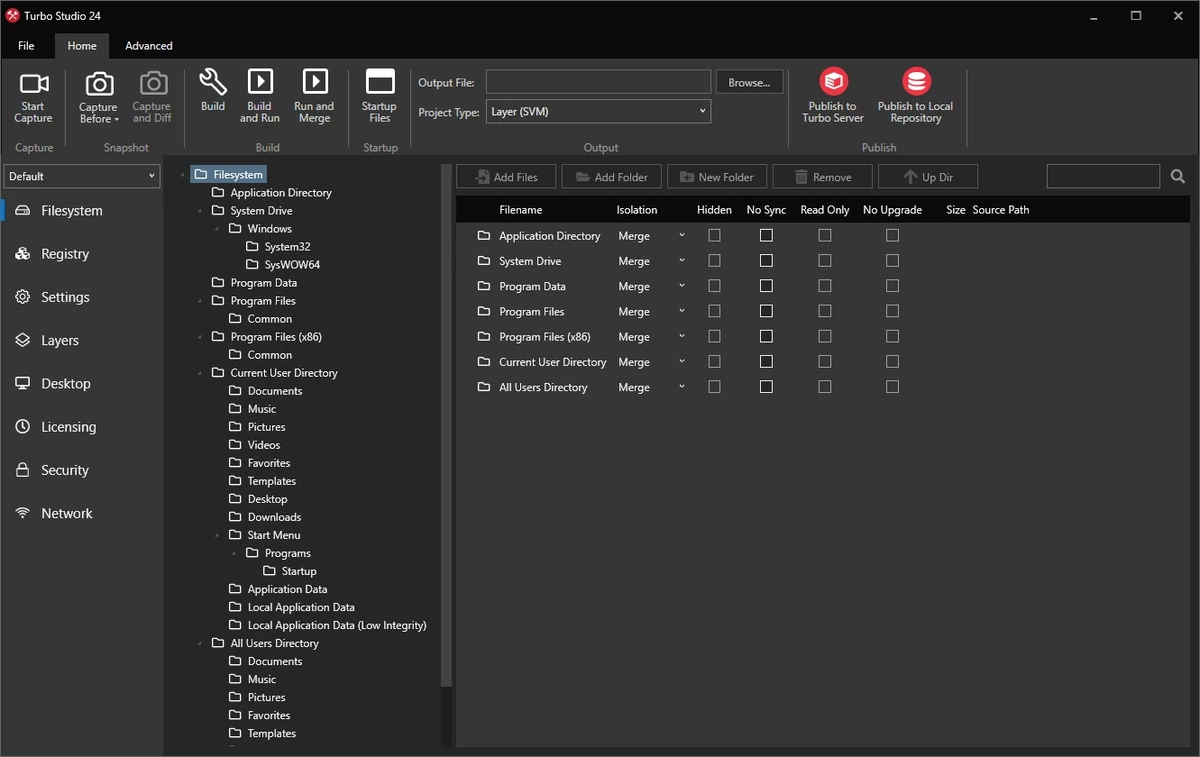Collapse the Start Menu tree node
1200x757 pixels.
pos(217,535)
